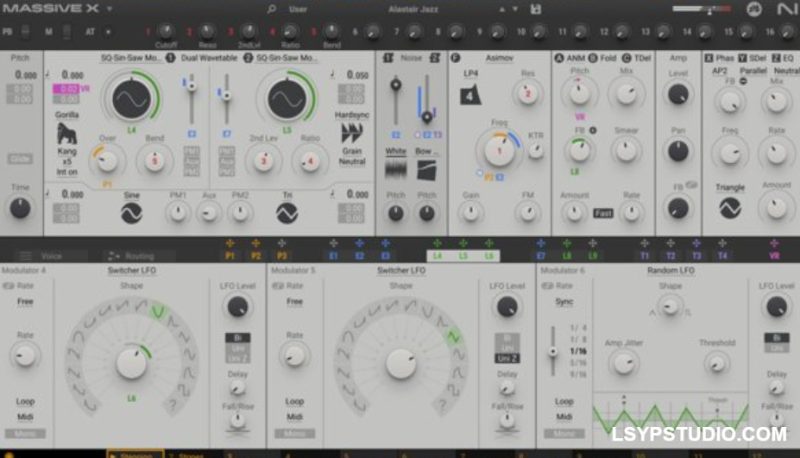Viewport: 800px width, 458px height.
Task: Open the AT dropdown arrow
Action: [108, 32]
